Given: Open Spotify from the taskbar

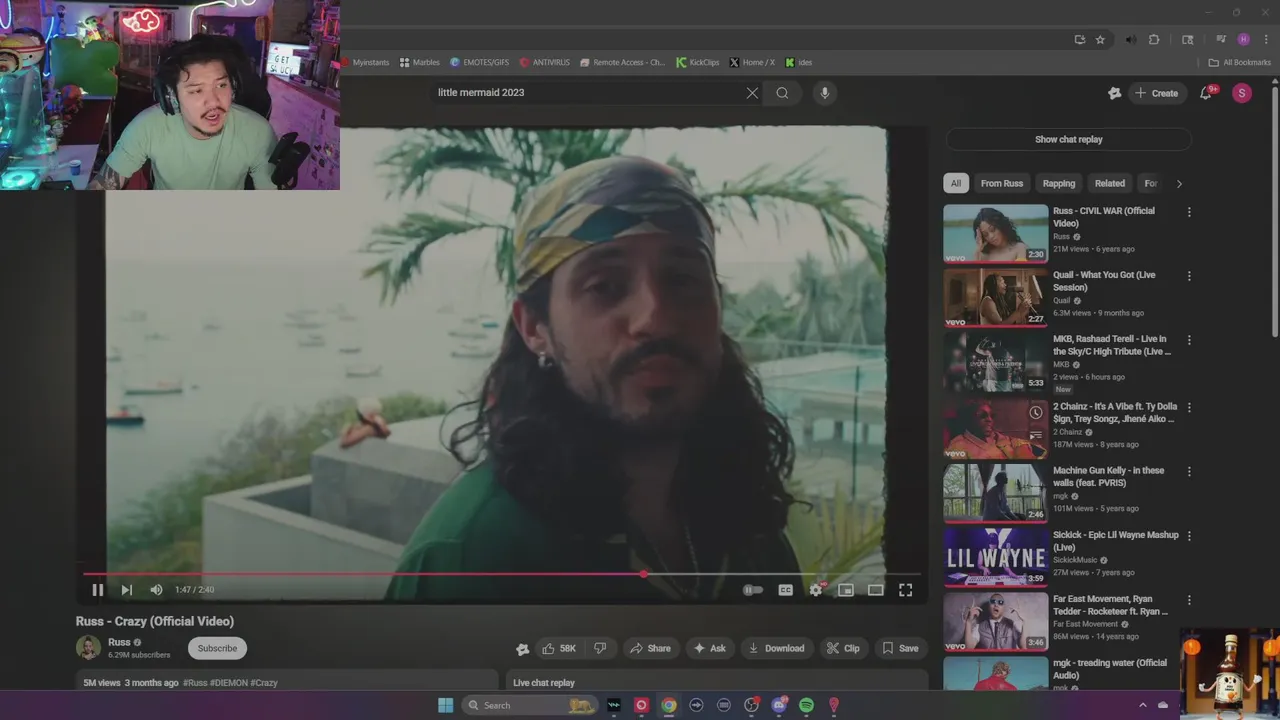Looking at the screenshot, I should pyautogui.click(x=806, y=705).
